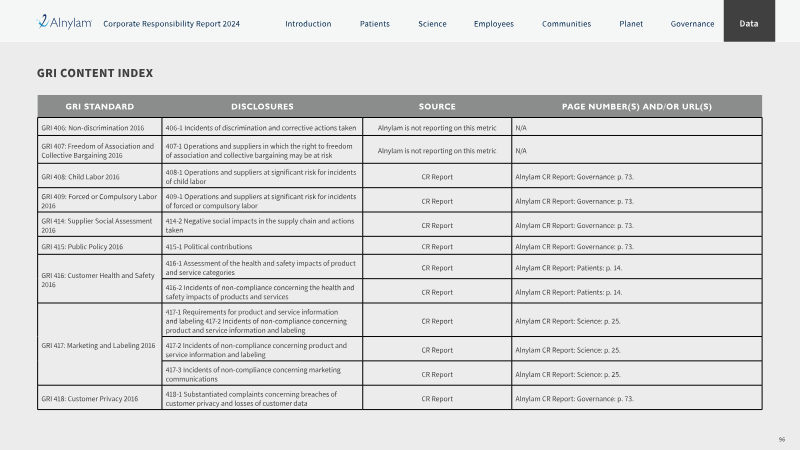Click the 415-1 Political contributions disclosure
Image resolution: width=800 pixels, height=450 pixels.
209,246
